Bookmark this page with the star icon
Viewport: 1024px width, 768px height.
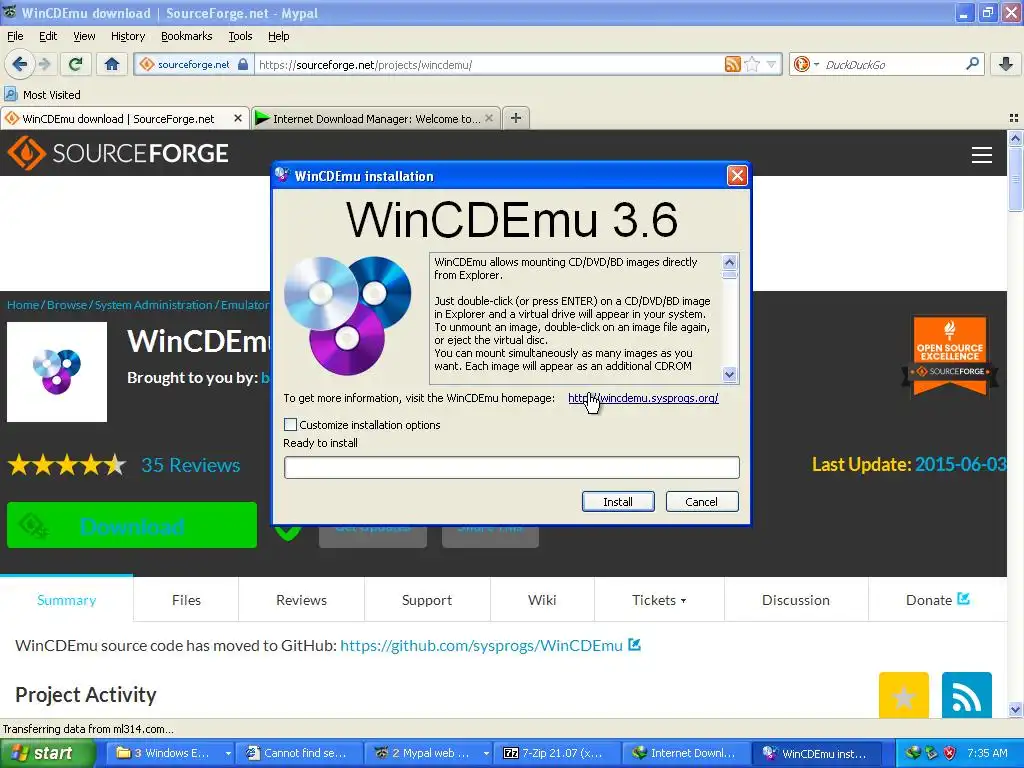[x=752, y=64]
